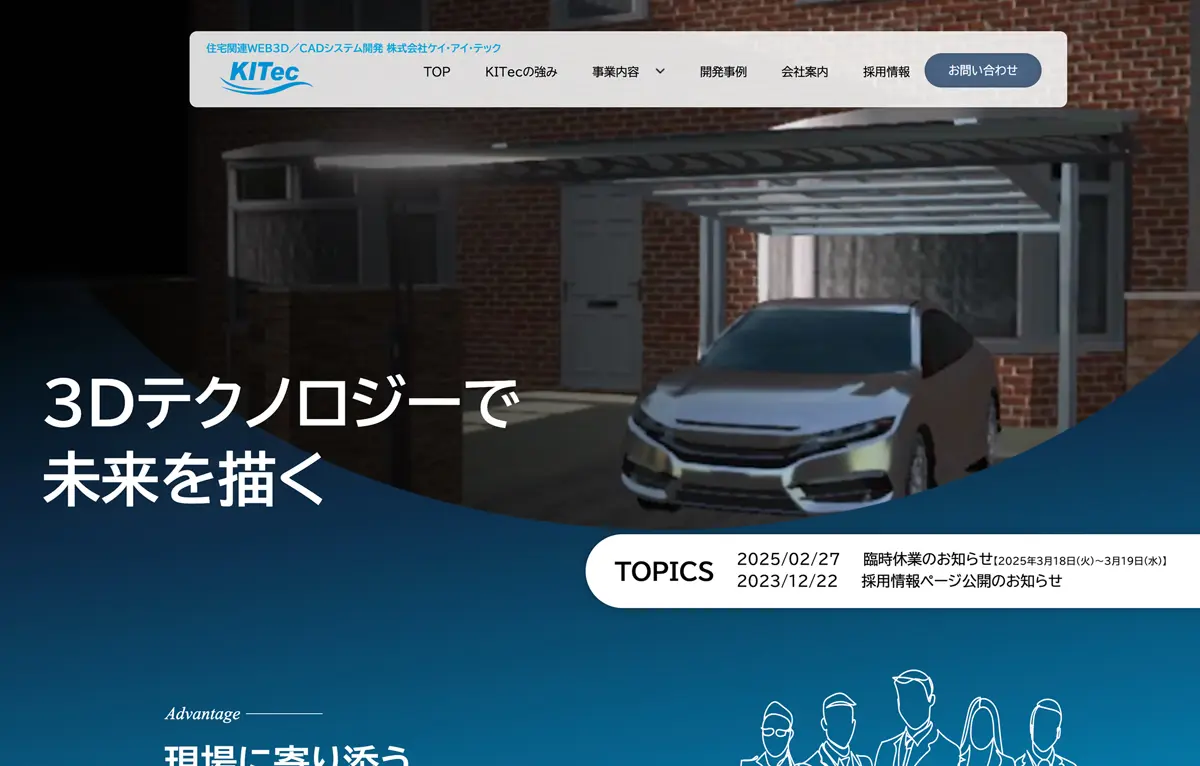1200x766 pixels.
Task: Expand the chevron next to 事業内容
Action: click(660, 71)
